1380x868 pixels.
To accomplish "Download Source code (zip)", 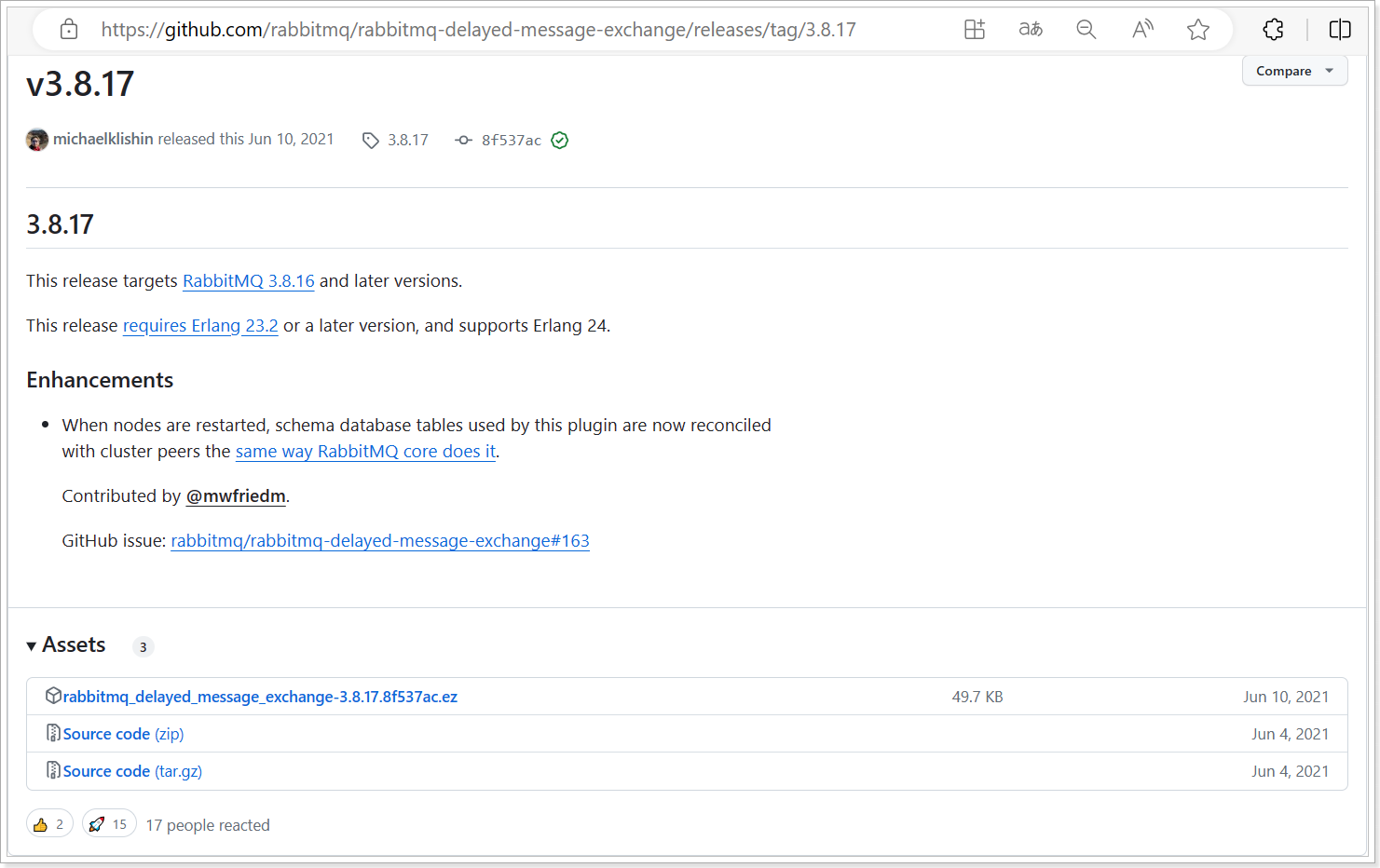I will click(x=123, y=734).
